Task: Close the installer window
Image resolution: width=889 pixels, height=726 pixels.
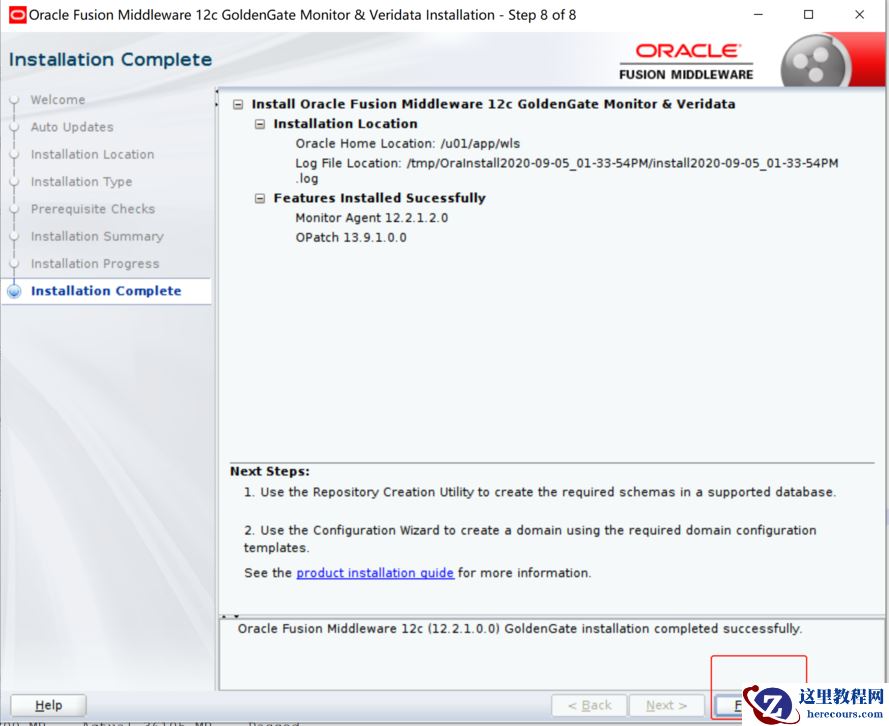Action: (x=860, y=15)
